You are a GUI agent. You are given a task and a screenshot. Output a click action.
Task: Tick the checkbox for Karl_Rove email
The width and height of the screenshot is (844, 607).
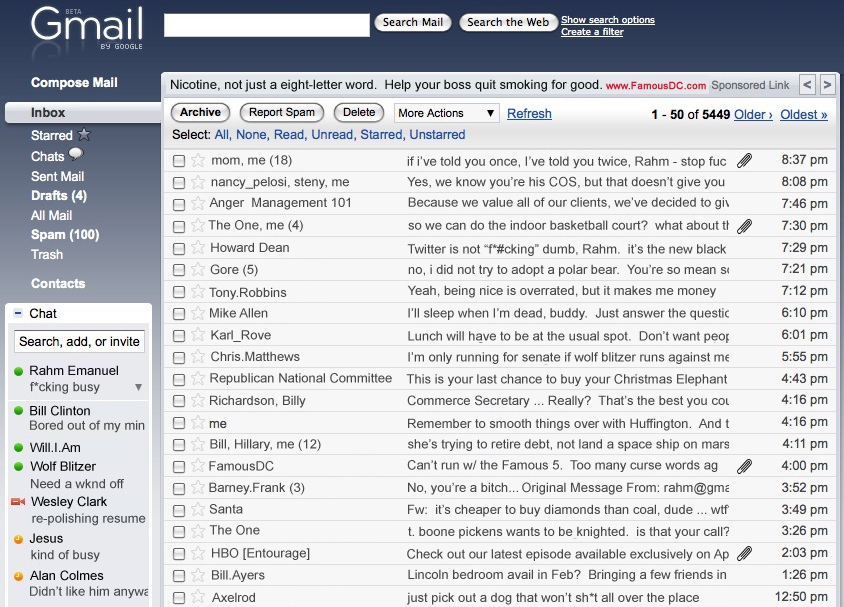[x=179, y=336]
